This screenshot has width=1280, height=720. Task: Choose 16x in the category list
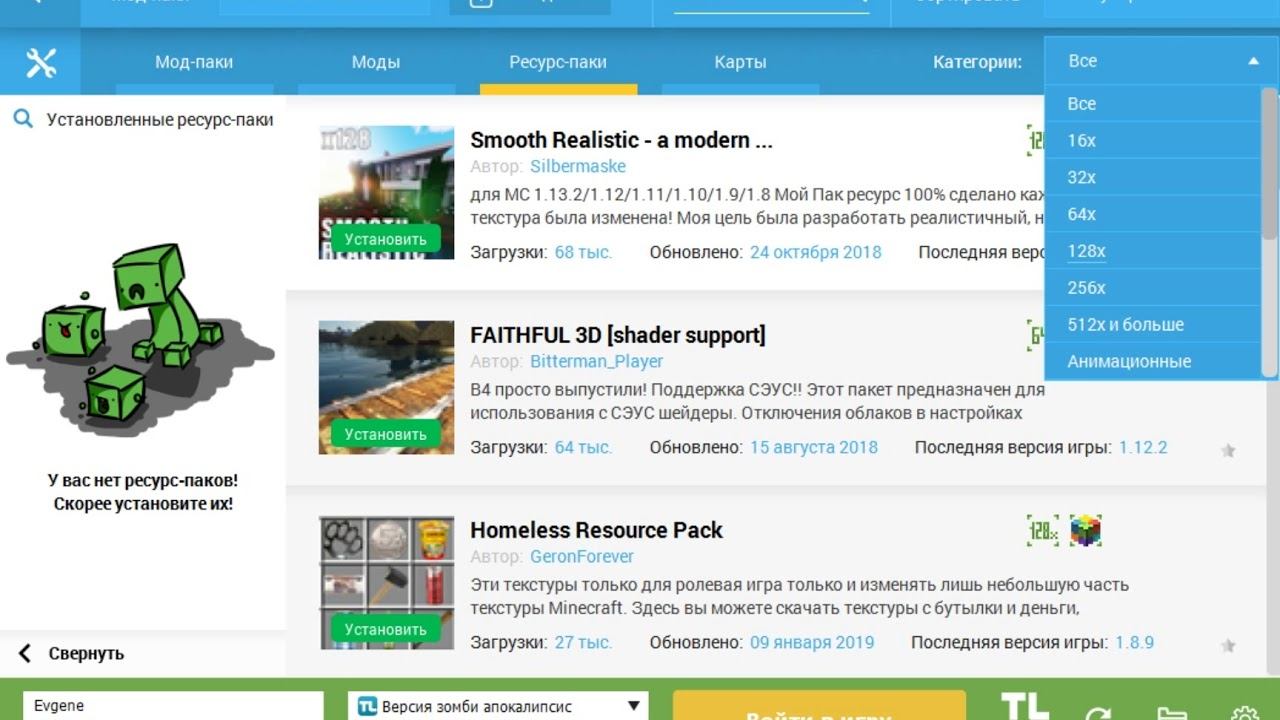(x=1153, y=140)
